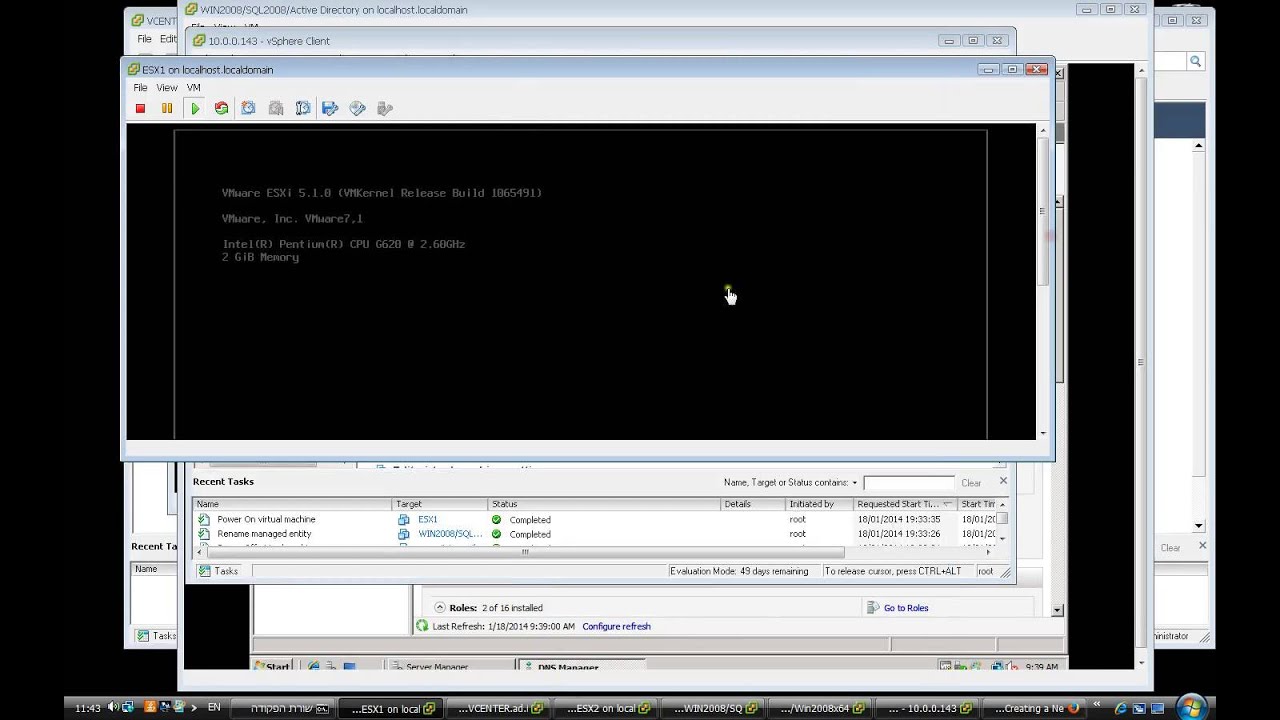This screenshot has height=720, width=1280.
Task: Click the Last Refresh green icon
Action: pos(422,626)
